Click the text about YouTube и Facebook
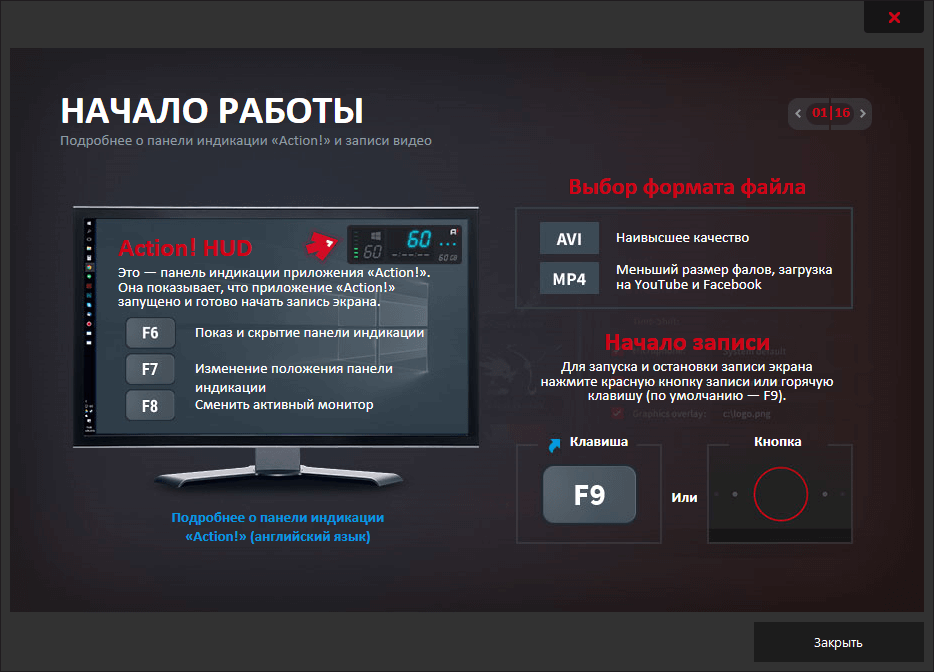Image resolution: width=934 pixels, height=672 pixels. (x=724, y=277)
